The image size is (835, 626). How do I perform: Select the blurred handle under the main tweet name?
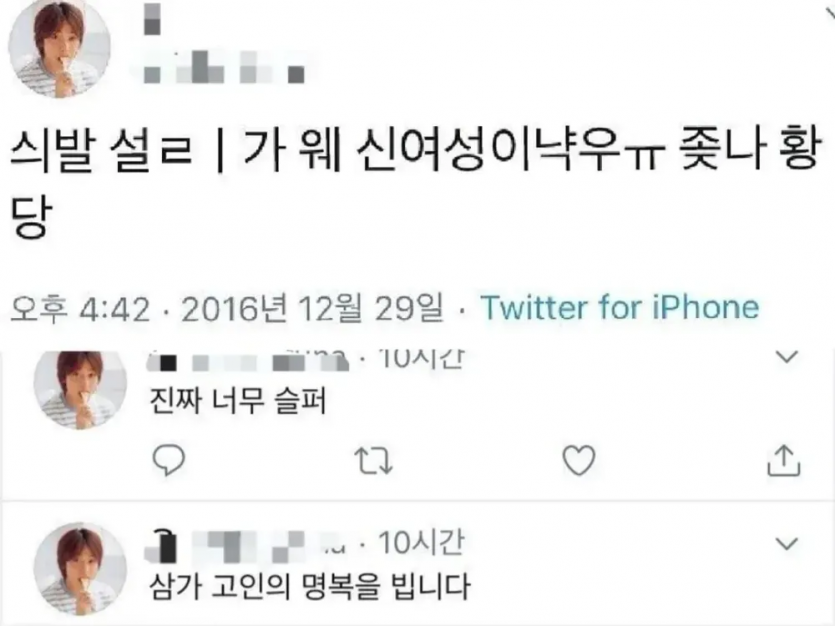coord(224,67)
